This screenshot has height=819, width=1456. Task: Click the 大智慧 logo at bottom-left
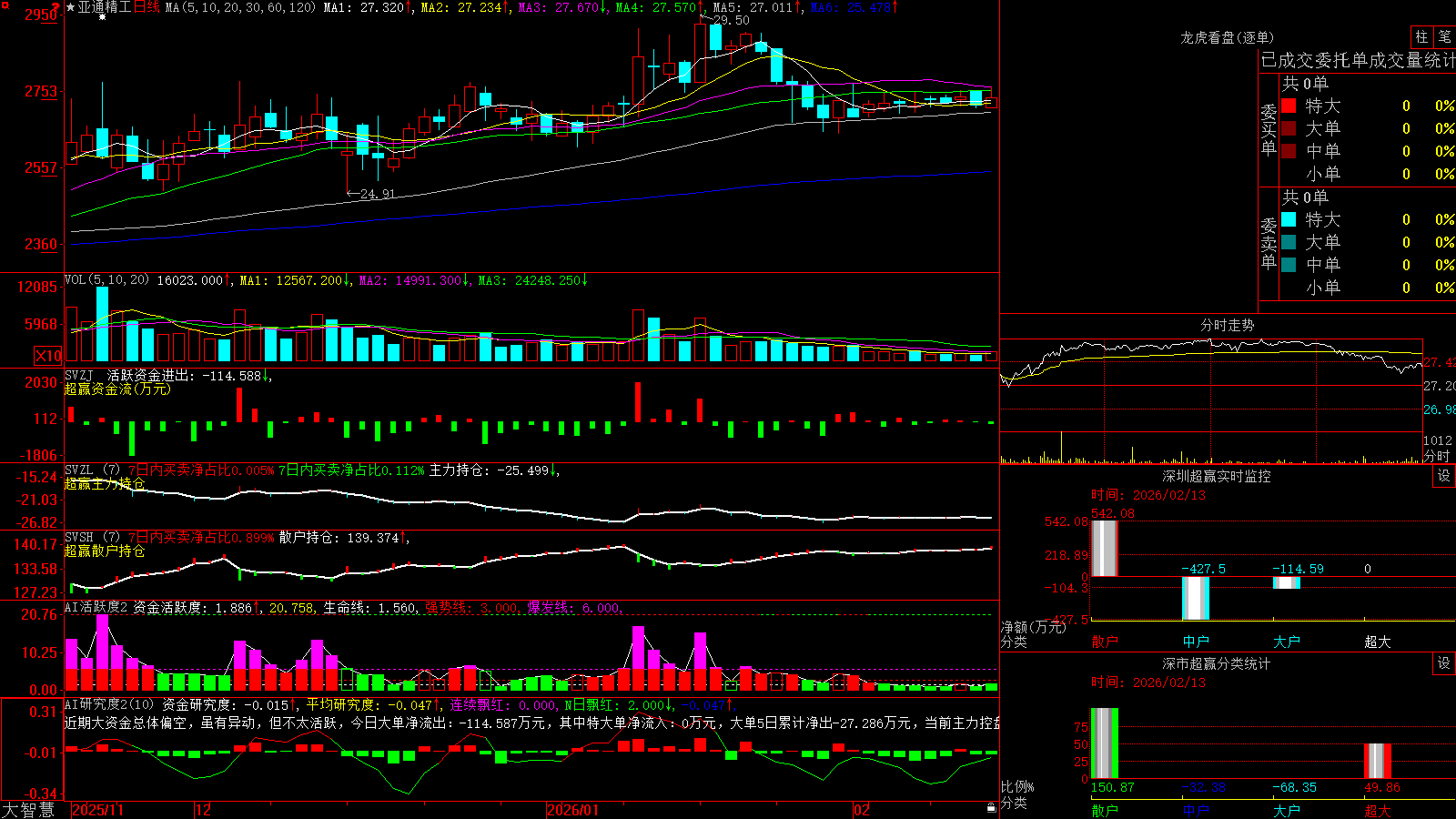[x=28, y=810]
